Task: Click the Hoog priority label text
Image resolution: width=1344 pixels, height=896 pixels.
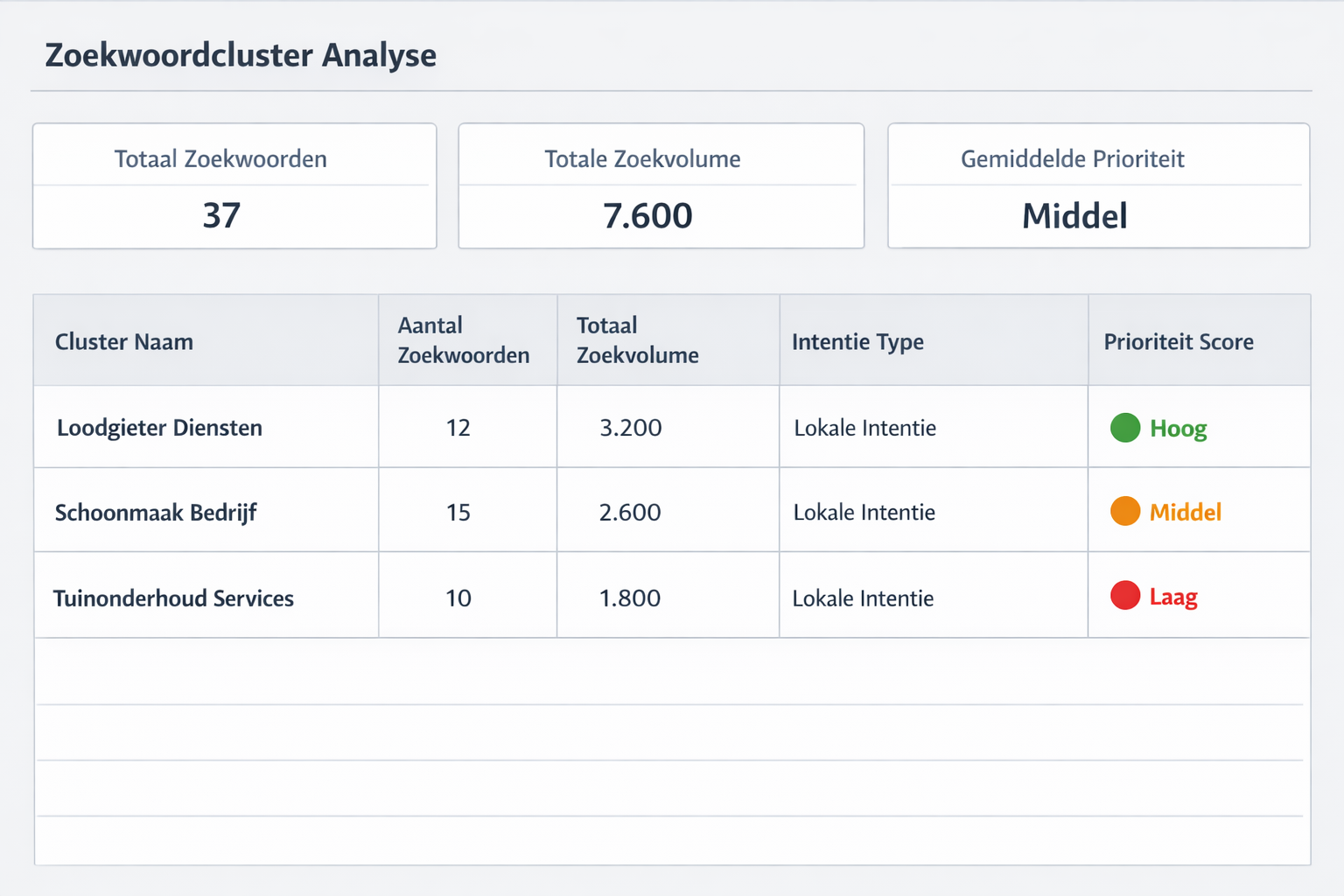Action: click(1178, 429)
